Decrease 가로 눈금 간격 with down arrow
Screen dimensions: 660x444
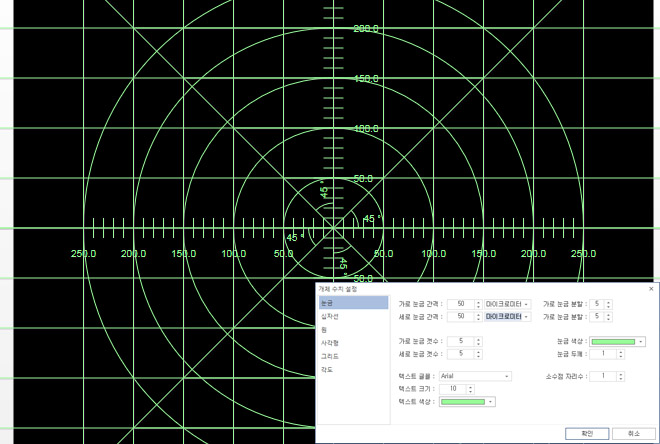[478, 306]
